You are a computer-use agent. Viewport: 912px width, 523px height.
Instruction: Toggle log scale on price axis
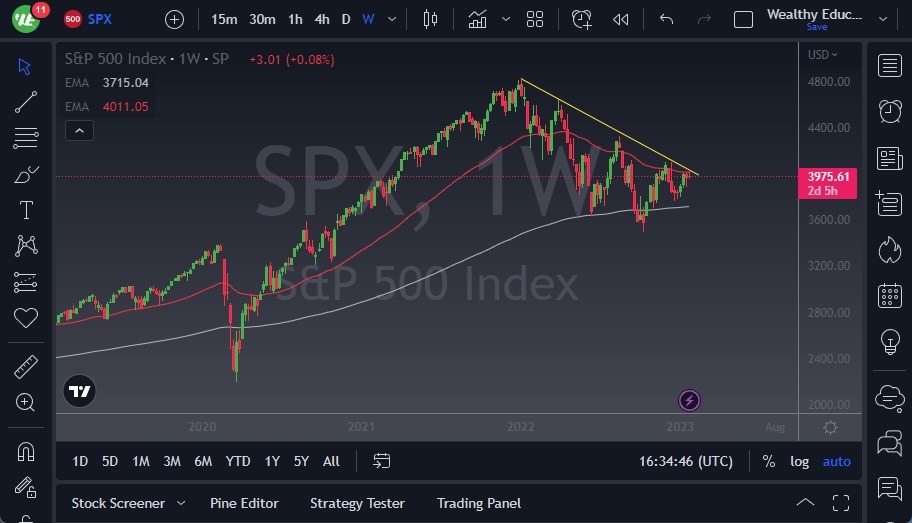(x=799, y=461)
